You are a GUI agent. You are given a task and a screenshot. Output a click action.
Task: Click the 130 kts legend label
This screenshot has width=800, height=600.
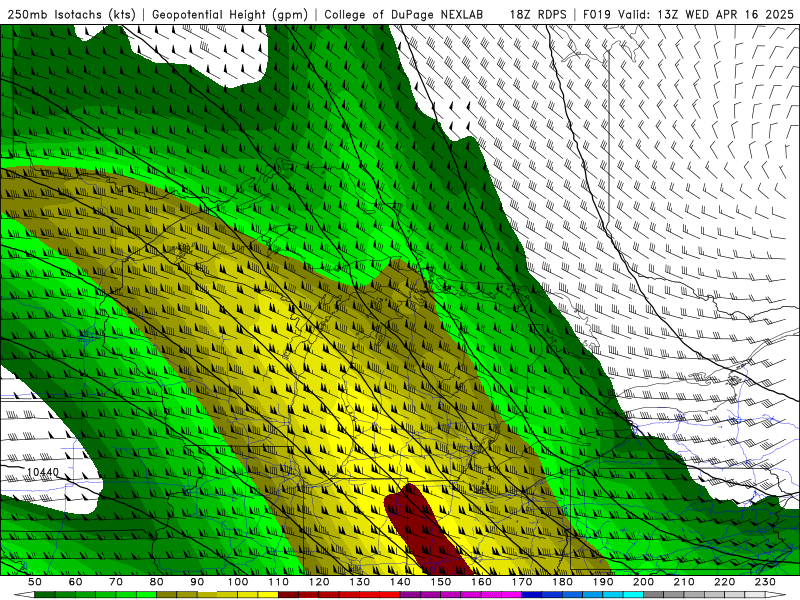point(360,582)
